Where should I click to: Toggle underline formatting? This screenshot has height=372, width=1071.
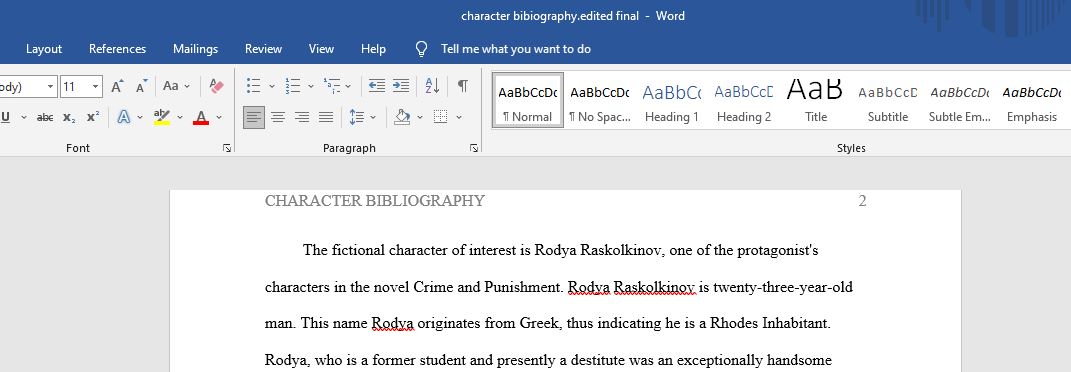click(6, 117)
